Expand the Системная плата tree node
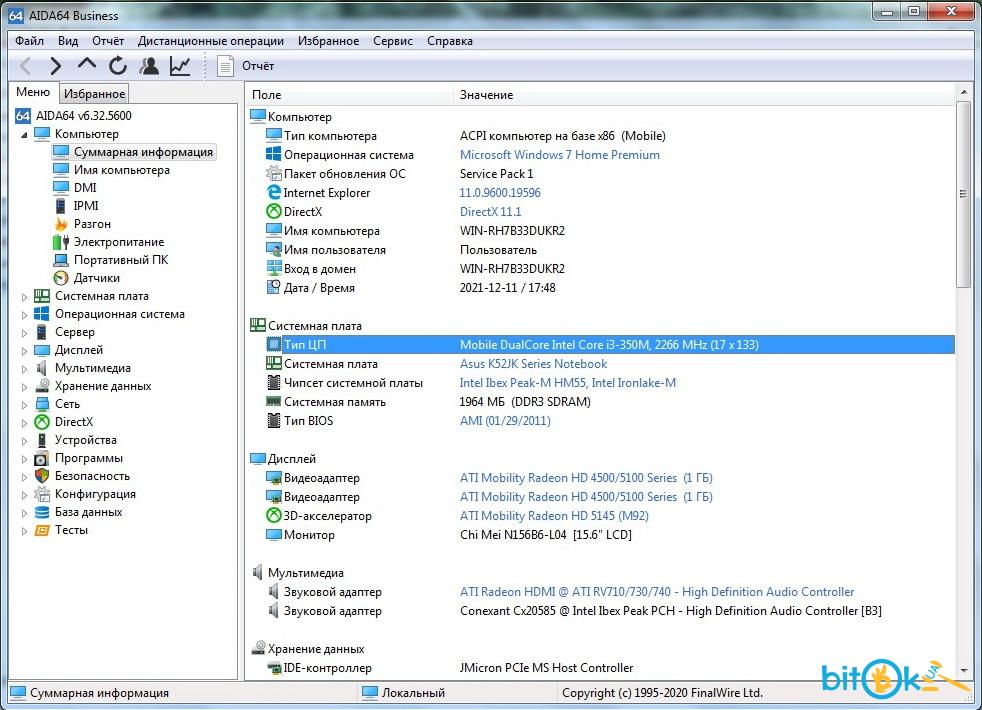Screen dimensions: 982x710 [x=24, y=297]
